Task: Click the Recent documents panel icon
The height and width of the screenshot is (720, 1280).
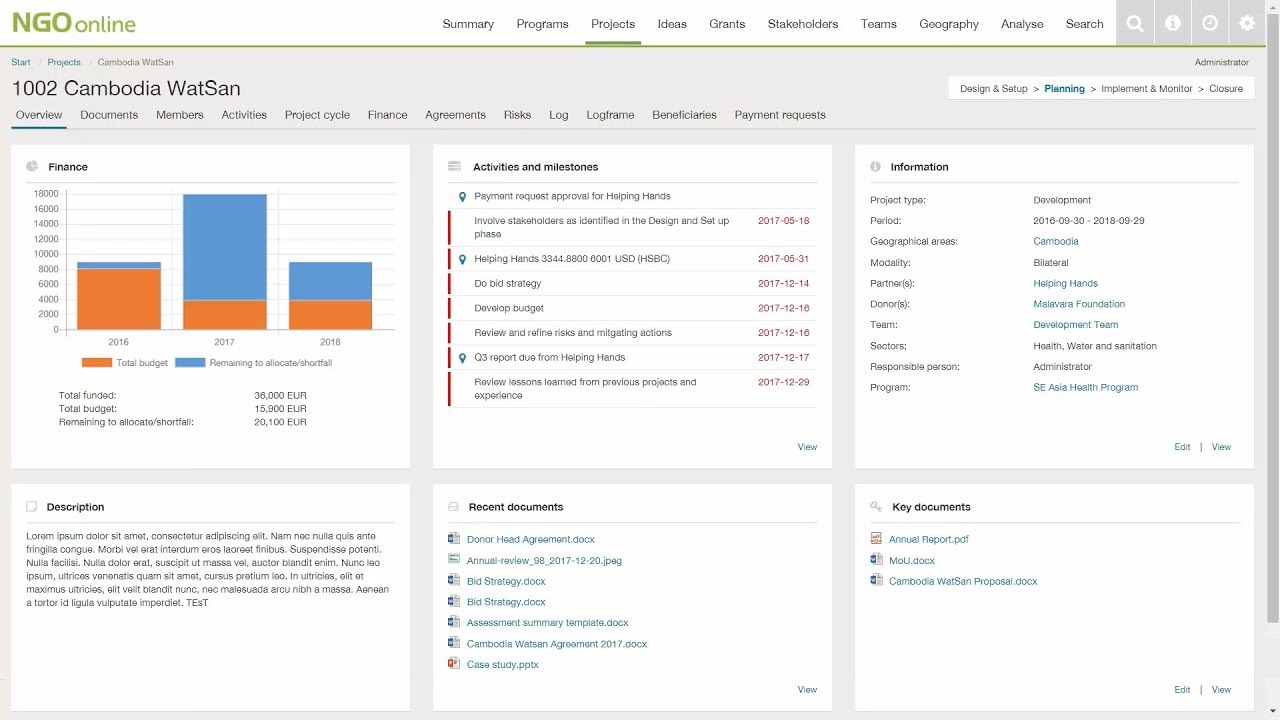Action: [x=454, y=507]
